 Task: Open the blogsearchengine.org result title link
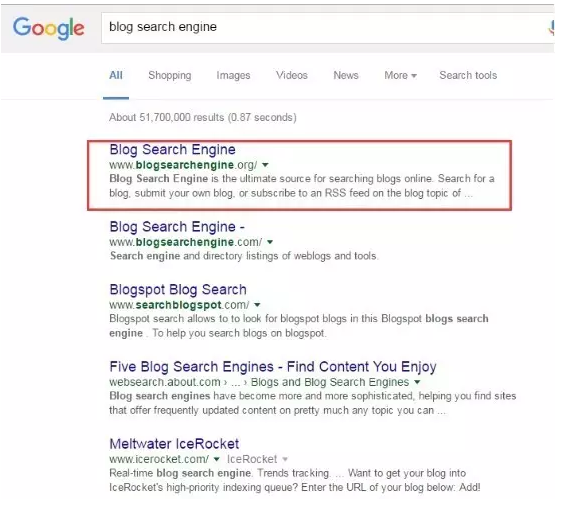172,150
